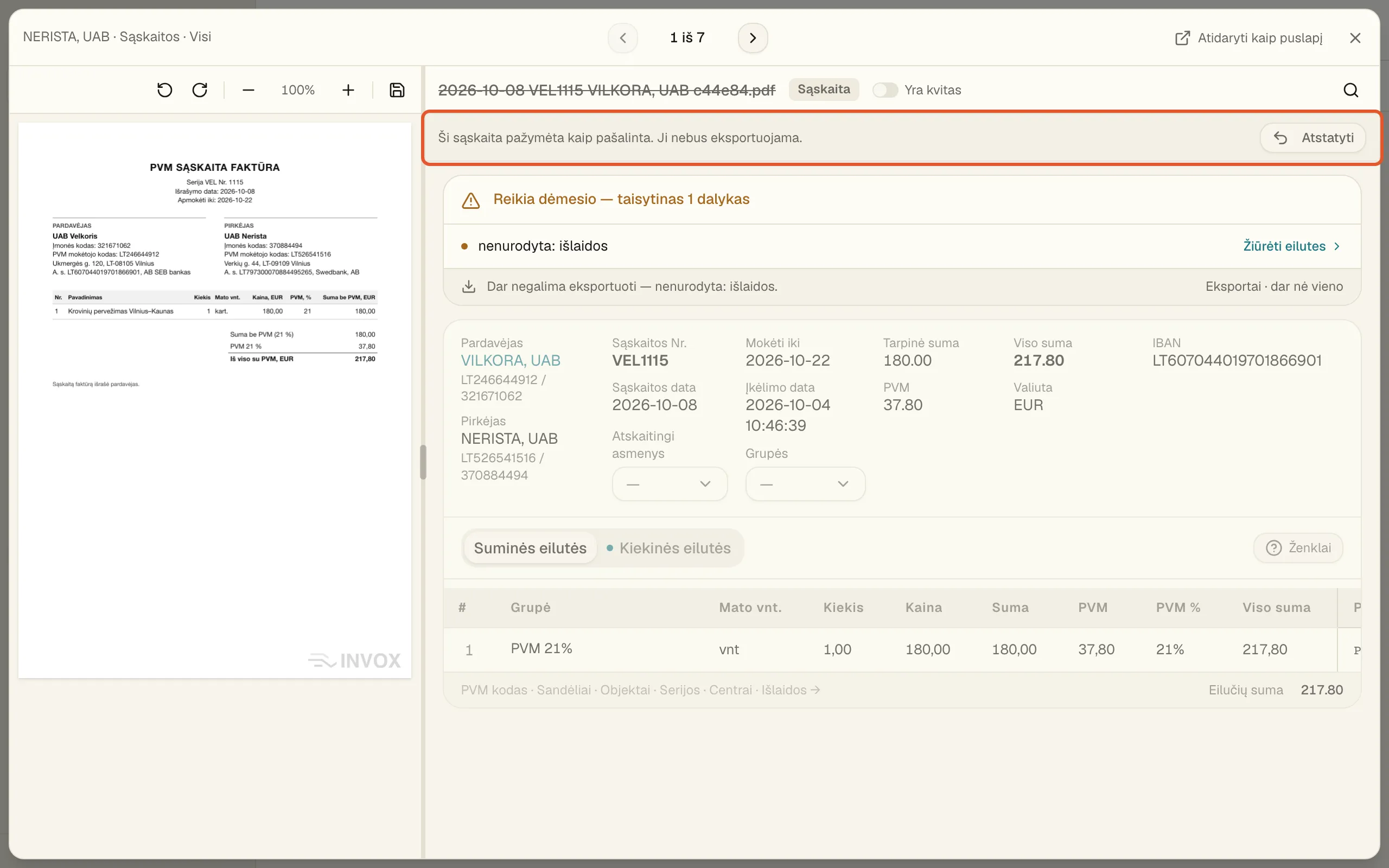
Task: Click the PVM kodas · Sandėliai · Išlaidos link
Action: [x=640, y=690]
